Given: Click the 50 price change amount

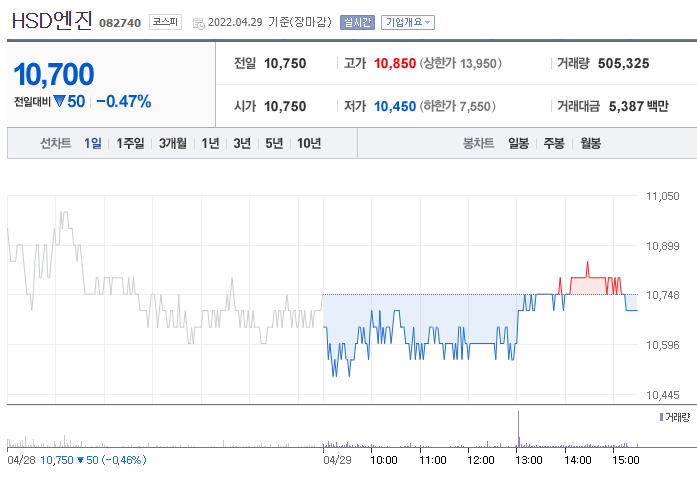Looking at the screenshot, I should [76, 101].
